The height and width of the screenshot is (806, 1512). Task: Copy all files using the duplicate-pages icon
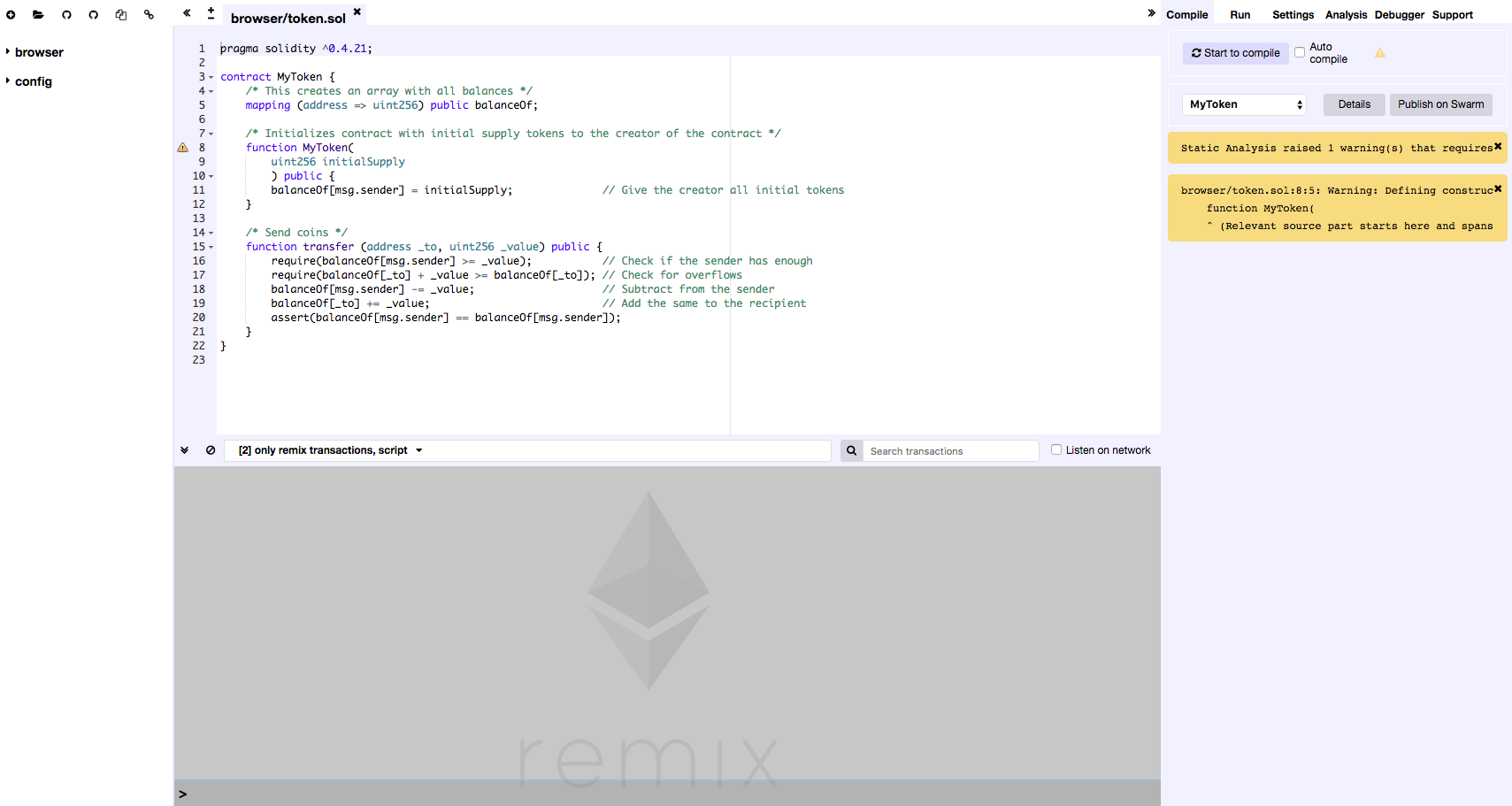point(121,15)
